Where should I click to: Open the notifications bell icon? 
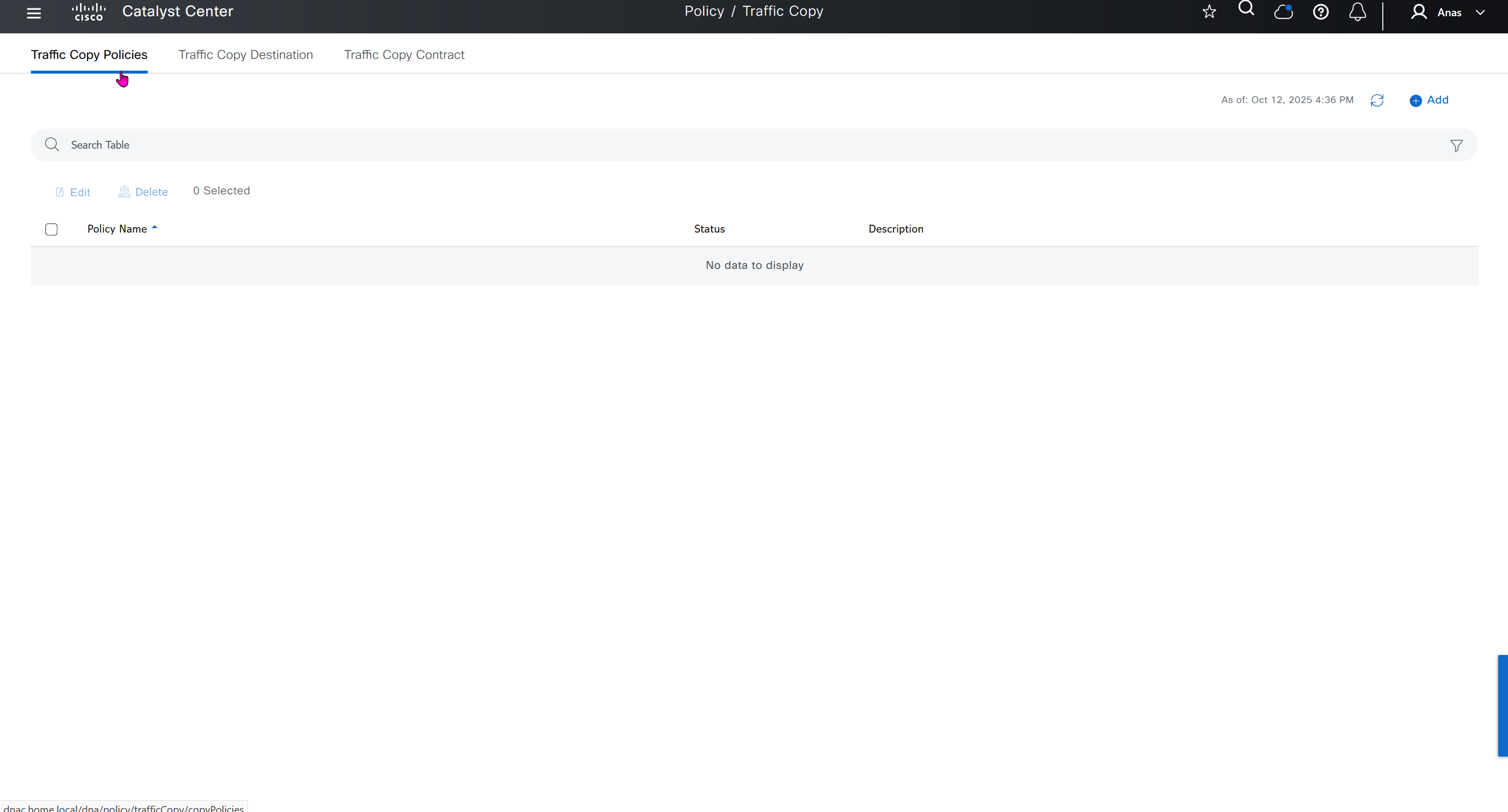pyautogui.click(x=1358, y=12)
